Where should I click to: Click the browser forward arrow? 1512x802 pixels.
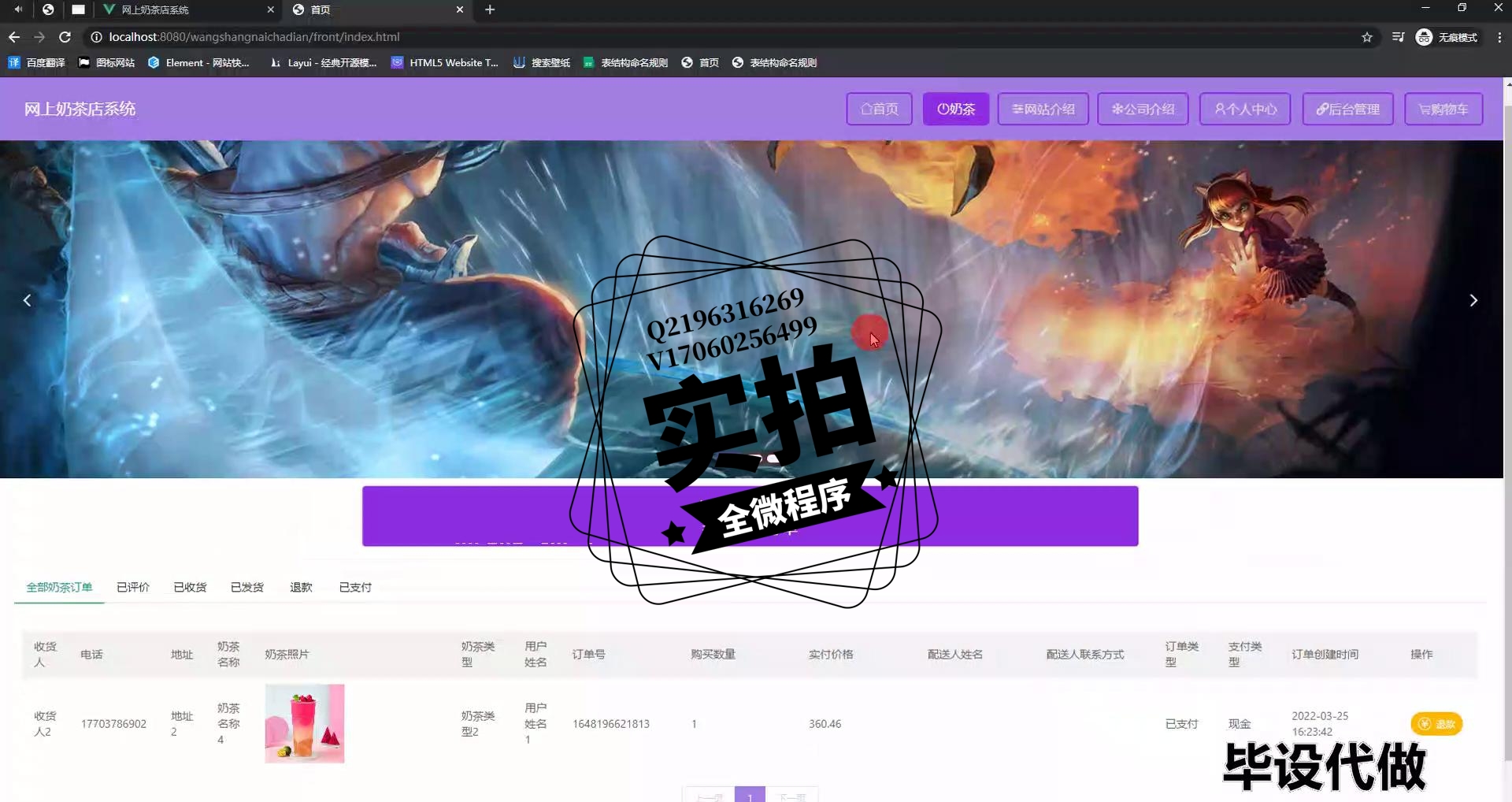(x=39, y=37)
